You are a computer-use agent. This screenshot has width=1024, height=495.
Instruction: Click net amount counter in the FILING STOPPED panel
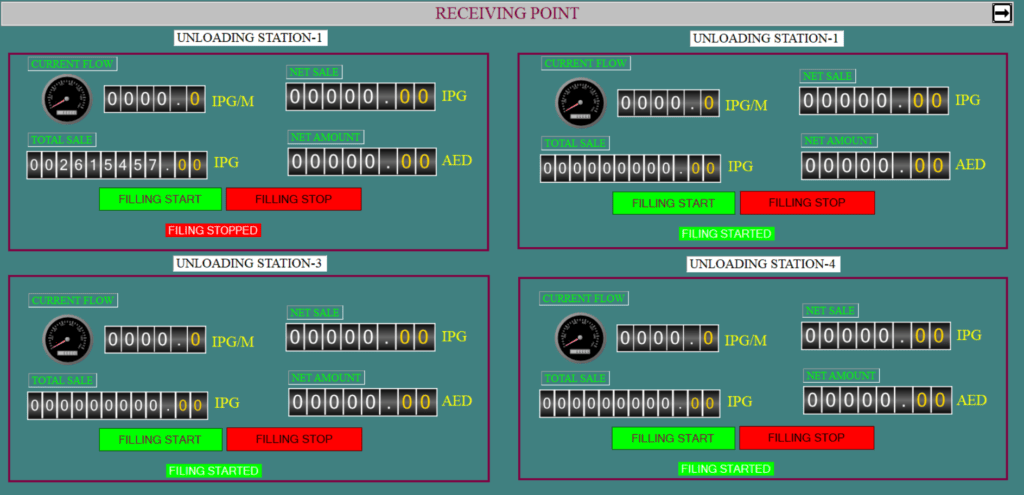(x=362, y=162)
